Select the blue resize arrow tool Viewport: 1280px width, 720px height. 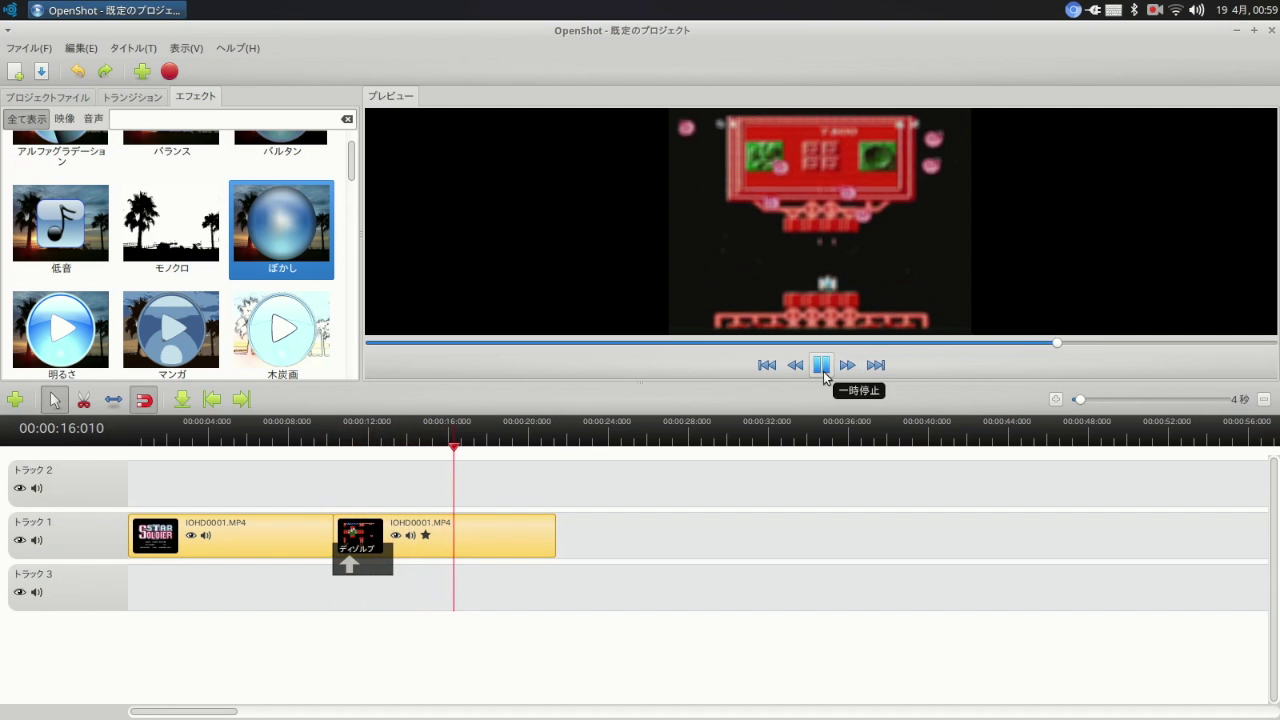(x=114, y=400)
